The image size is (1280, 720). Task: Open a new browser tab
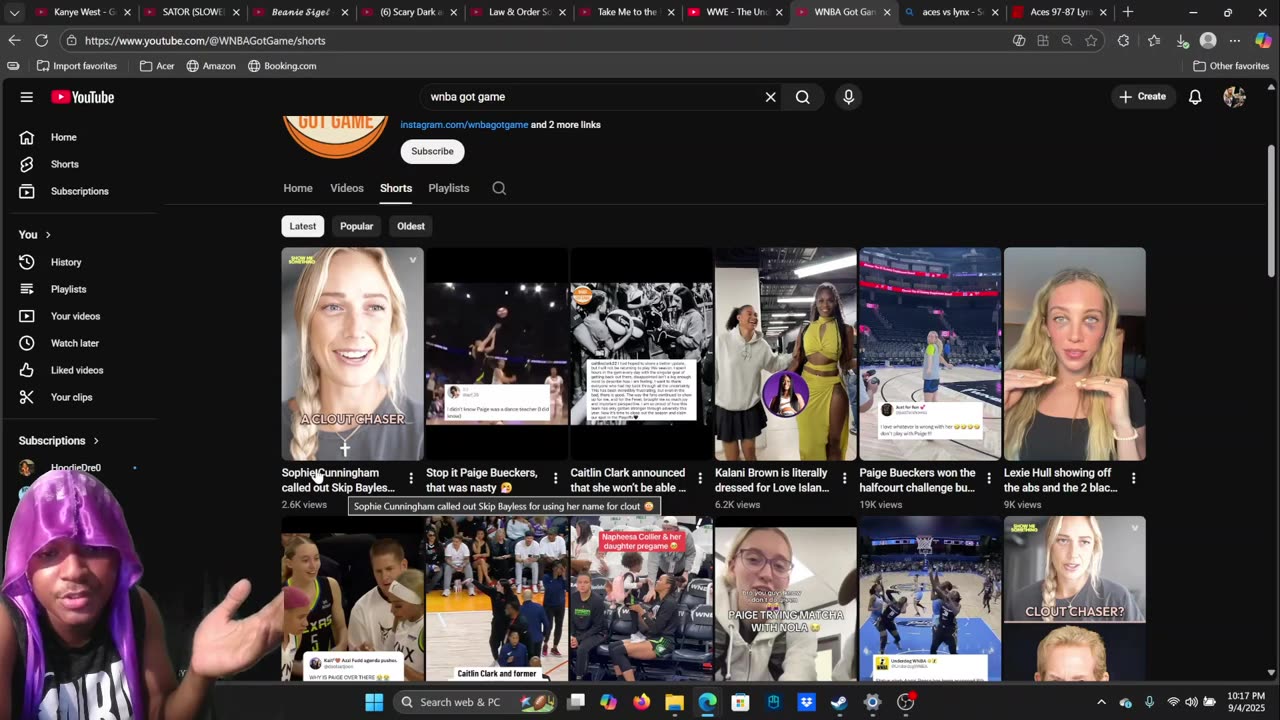tap(1127, 12)
